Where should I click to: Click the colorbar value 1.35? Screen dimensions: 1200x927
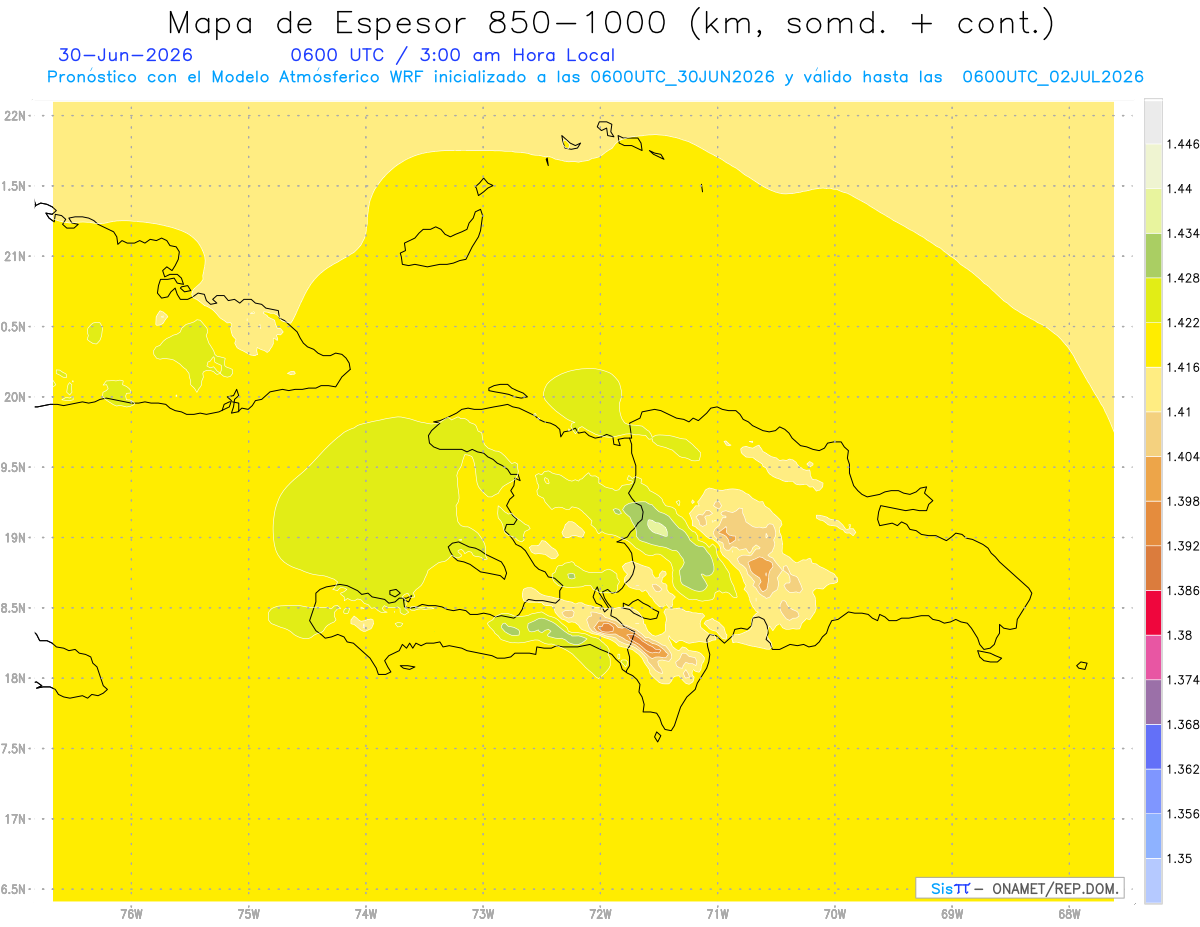tap(1181, 858)
